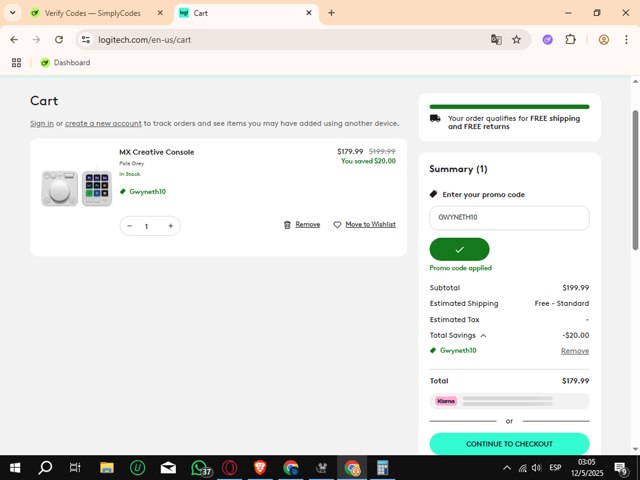Click the trash icon beside Remove
640x480 pixels.
click(287, 224)
